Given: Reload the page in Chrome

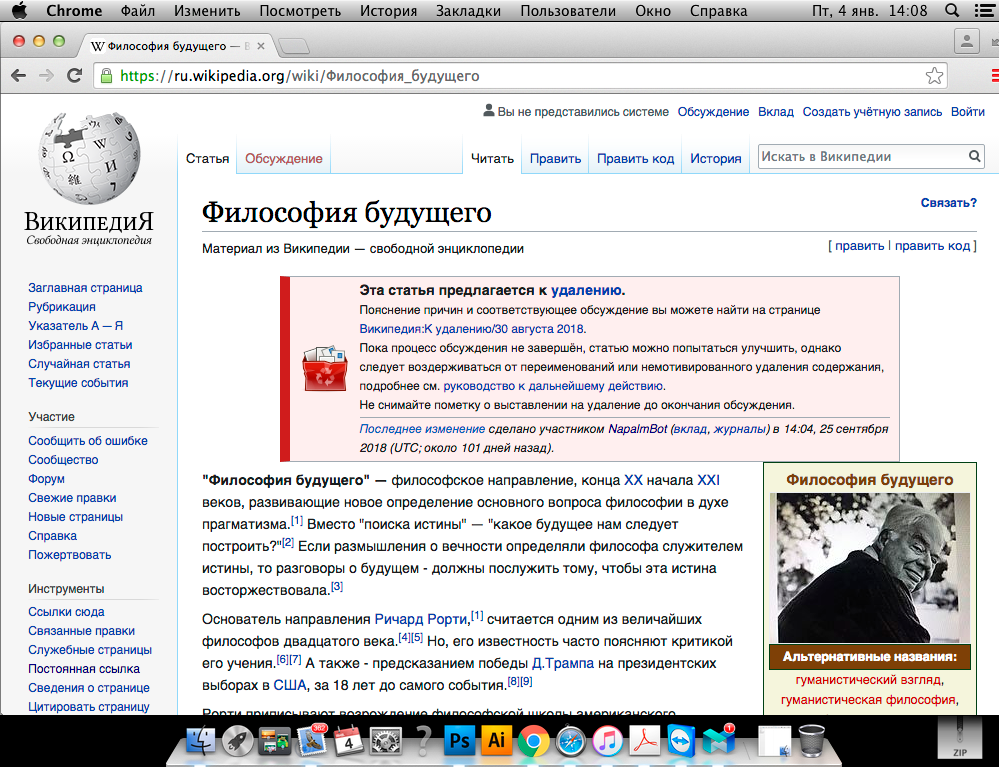Looking at the screenshot, I should tap(75, 76).
